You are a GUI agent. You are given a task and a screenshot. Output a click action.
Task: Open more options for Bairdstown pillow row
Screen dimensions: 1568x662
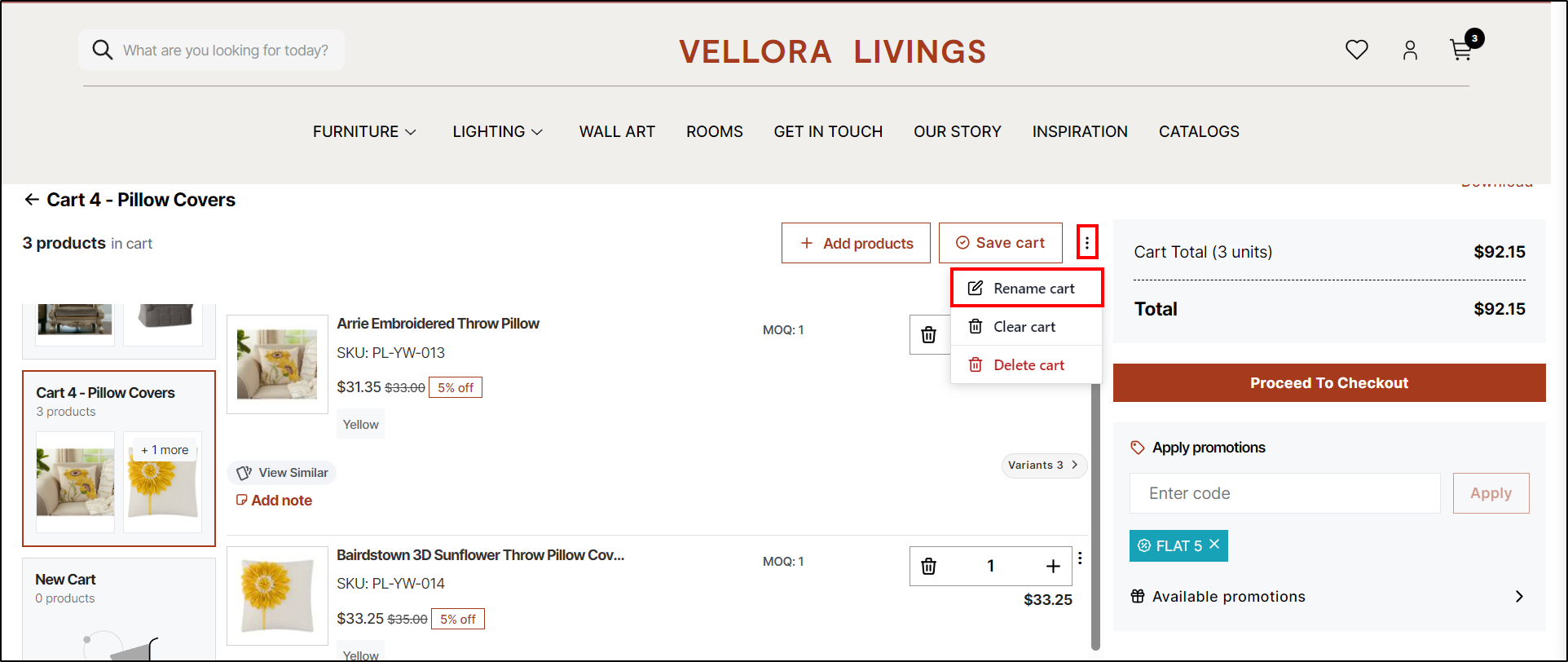[1080, 558]
